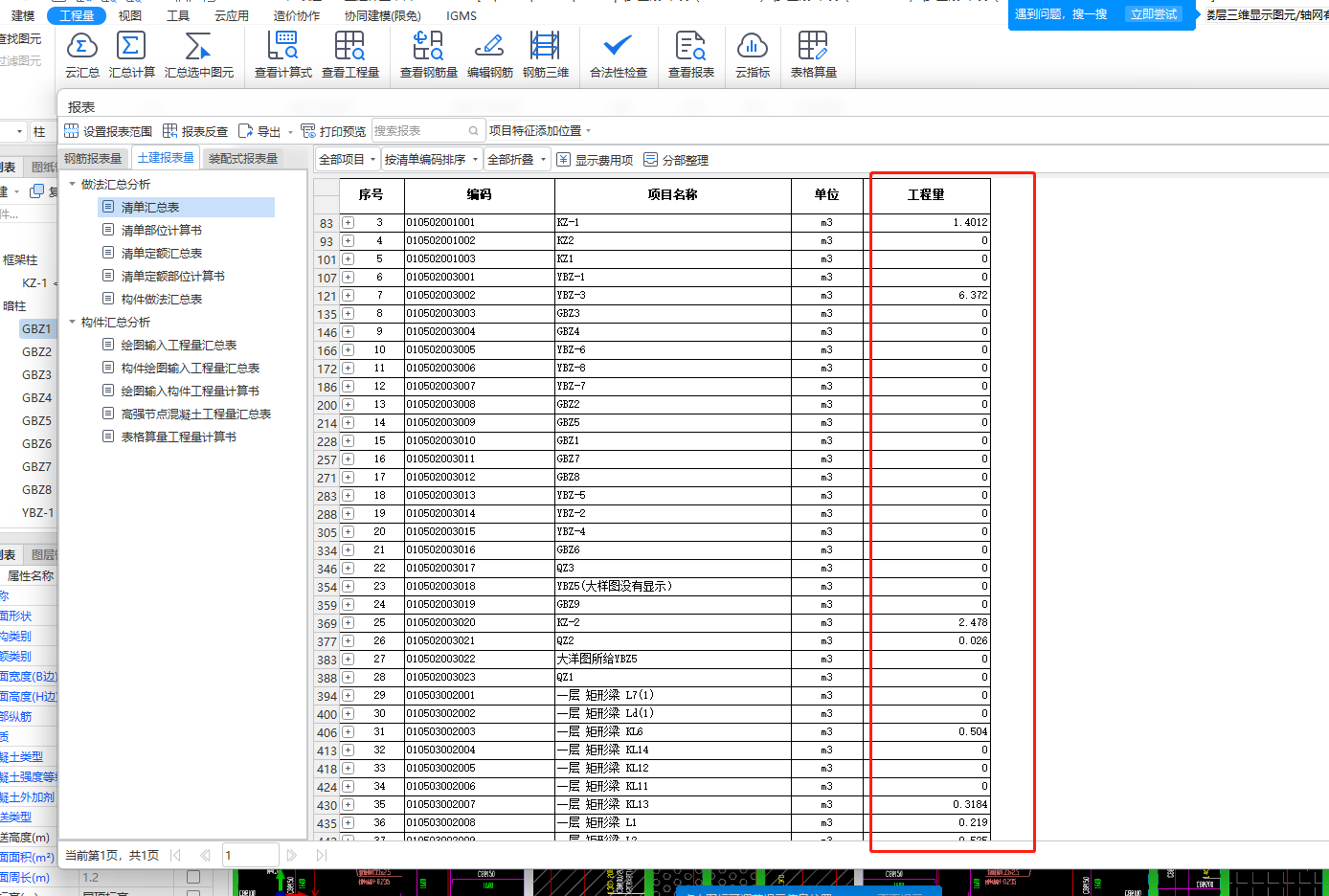Open 工具 ribbon tab
This screenshot has width=1329, height=896.
[x=178, y=15]
